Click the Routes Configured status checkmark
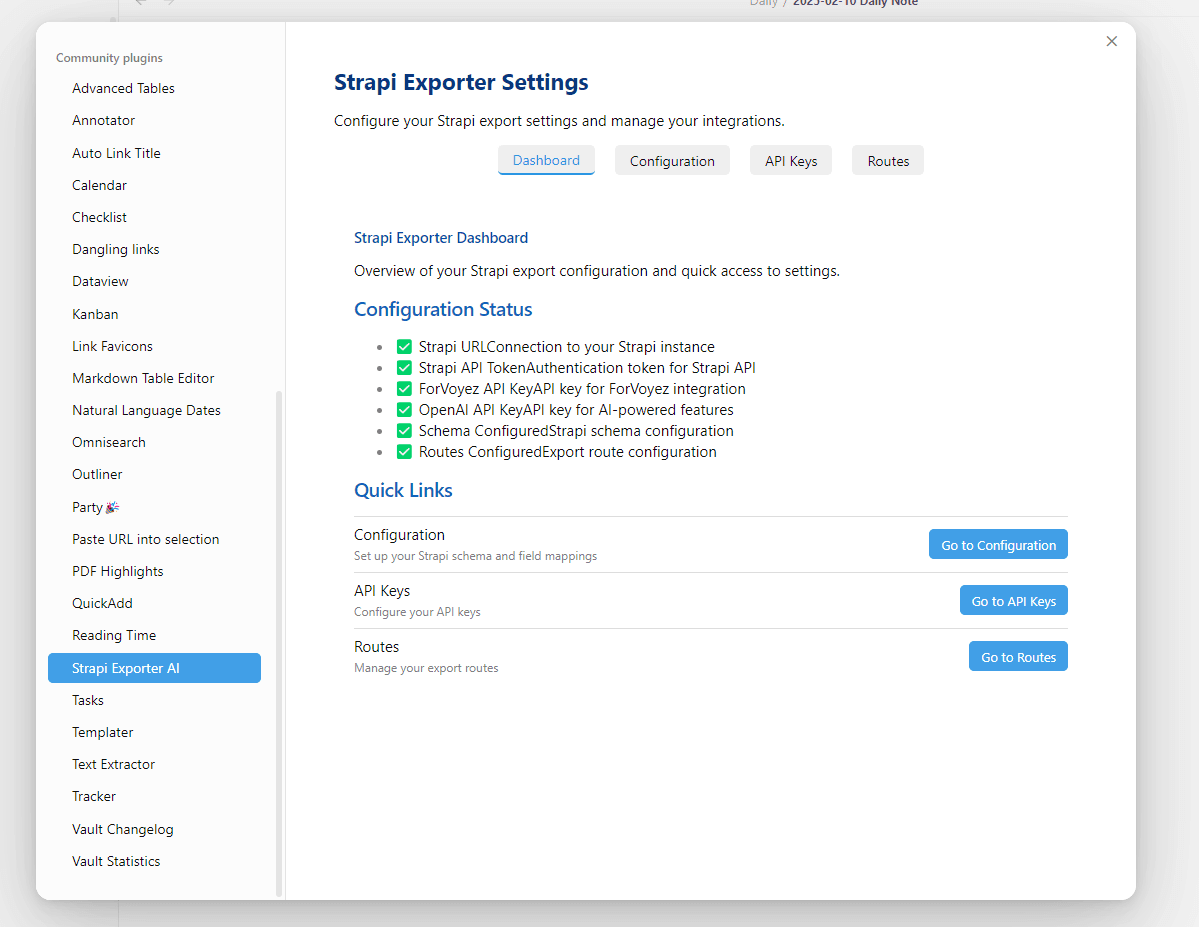This screenshot has width=1199, height=927. point(404,452)
